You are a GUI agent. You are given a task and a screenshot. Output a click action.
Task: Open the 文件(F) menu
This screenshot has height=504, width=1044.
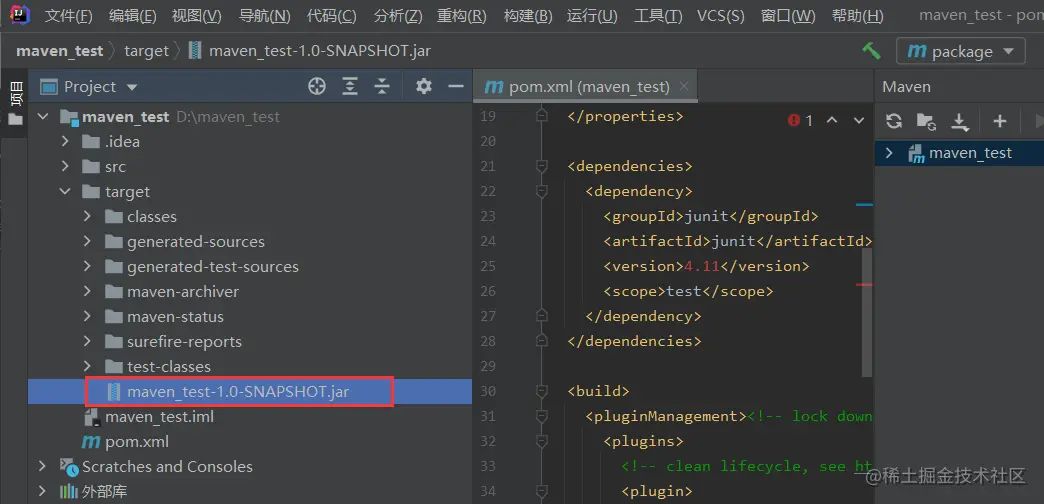coord(69,16)
